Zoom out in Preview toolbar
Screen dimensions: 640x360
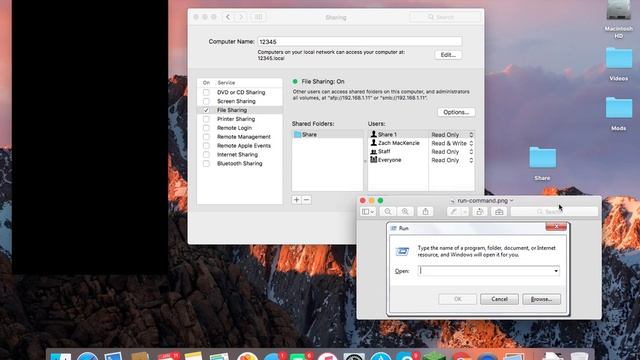point(388,211)
